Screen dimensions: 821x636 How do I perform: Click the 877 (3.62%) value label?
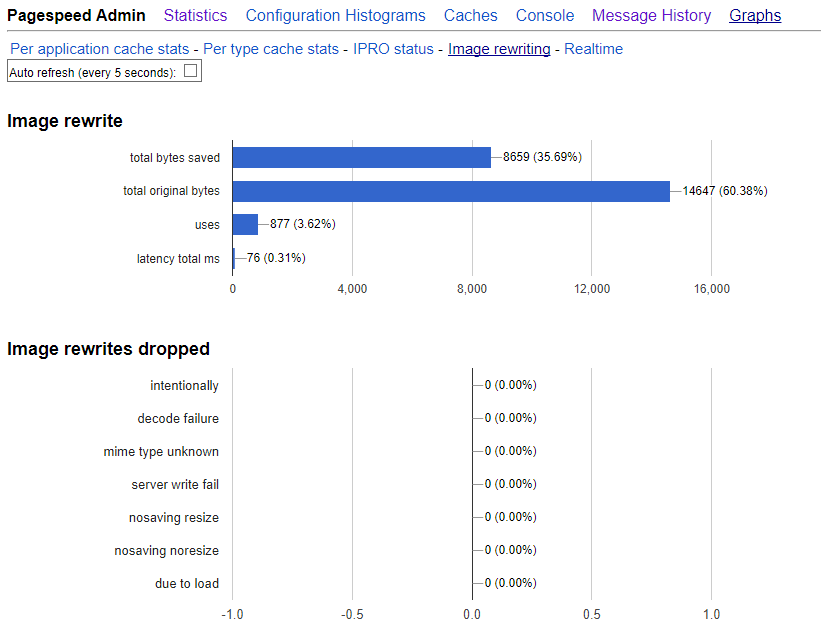(303, 224)
